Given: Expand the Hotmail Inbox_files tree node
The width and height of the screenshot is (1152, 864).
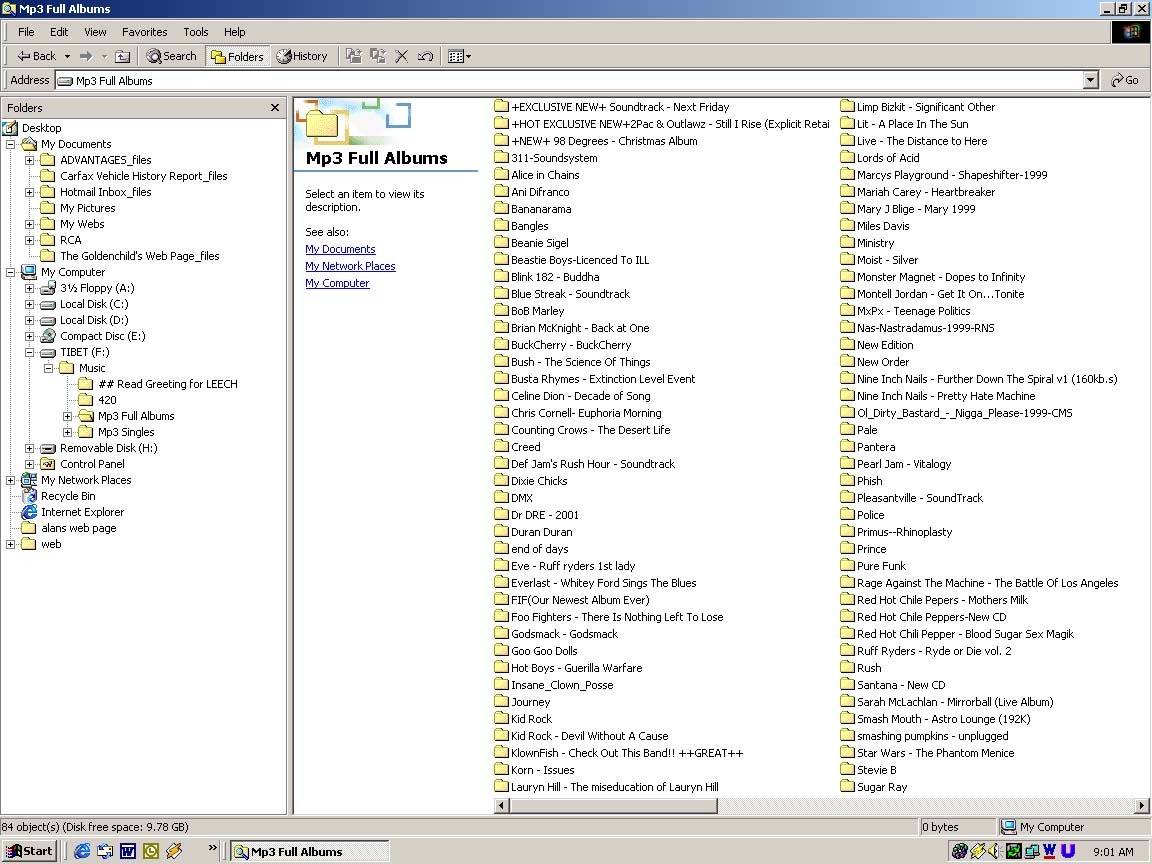Looking at the screenshot, I should [29, 192].
